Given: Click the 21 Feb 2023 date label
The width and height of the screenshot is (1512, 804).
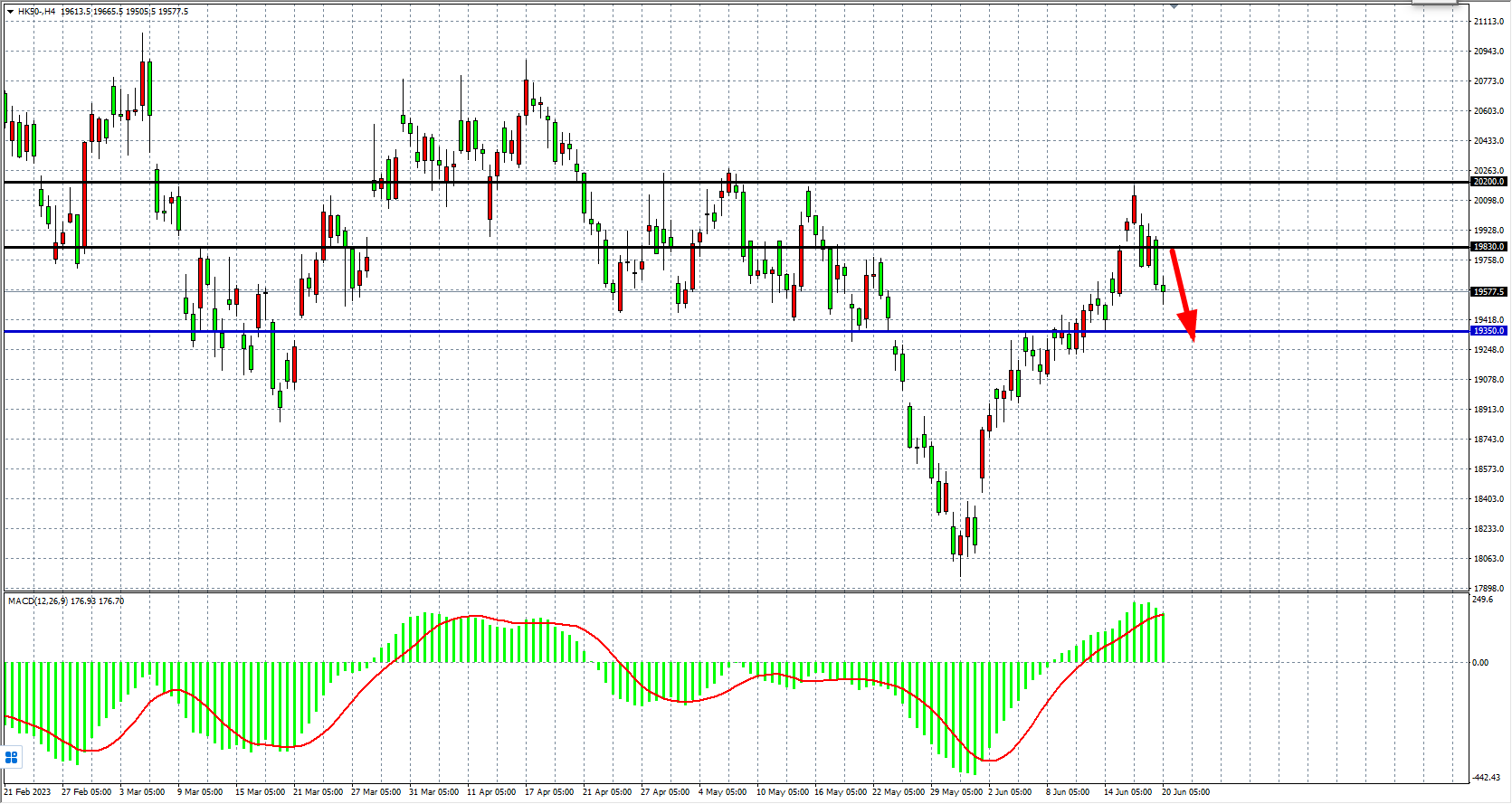Looking at the screenshot, I should click(x=28, y=792).
